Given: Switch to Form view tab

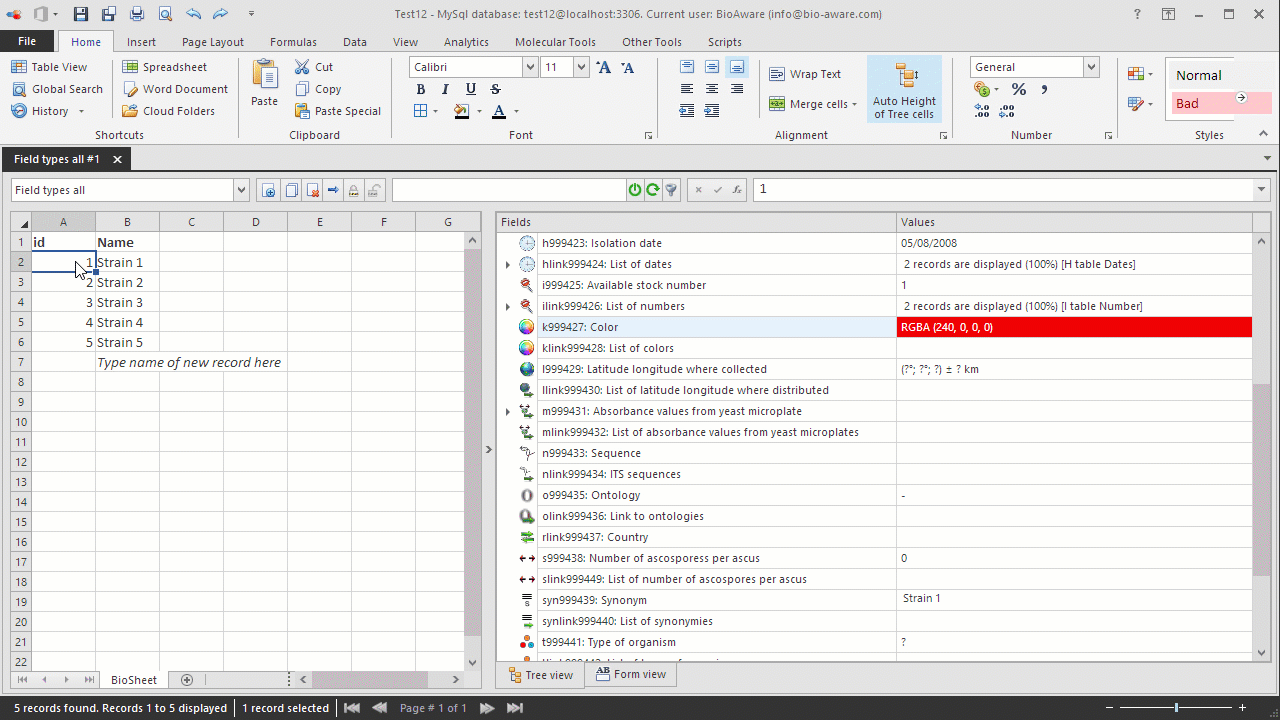Looking at the screenshot, I should (631, 675).
